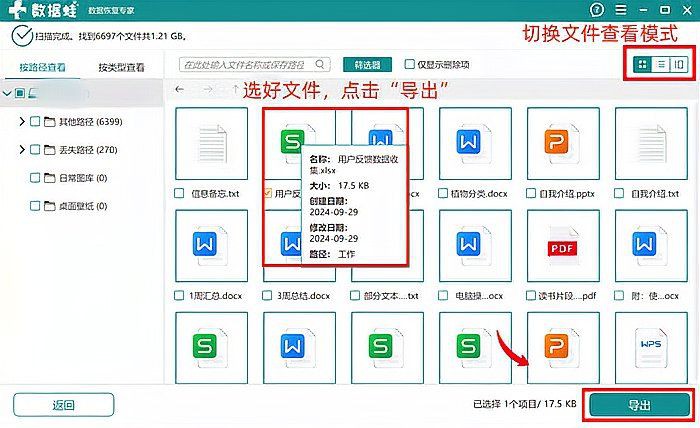Check the 日常图库 (0) folder checkbox
The image size is (700, 428).
(x=35, y=178)
